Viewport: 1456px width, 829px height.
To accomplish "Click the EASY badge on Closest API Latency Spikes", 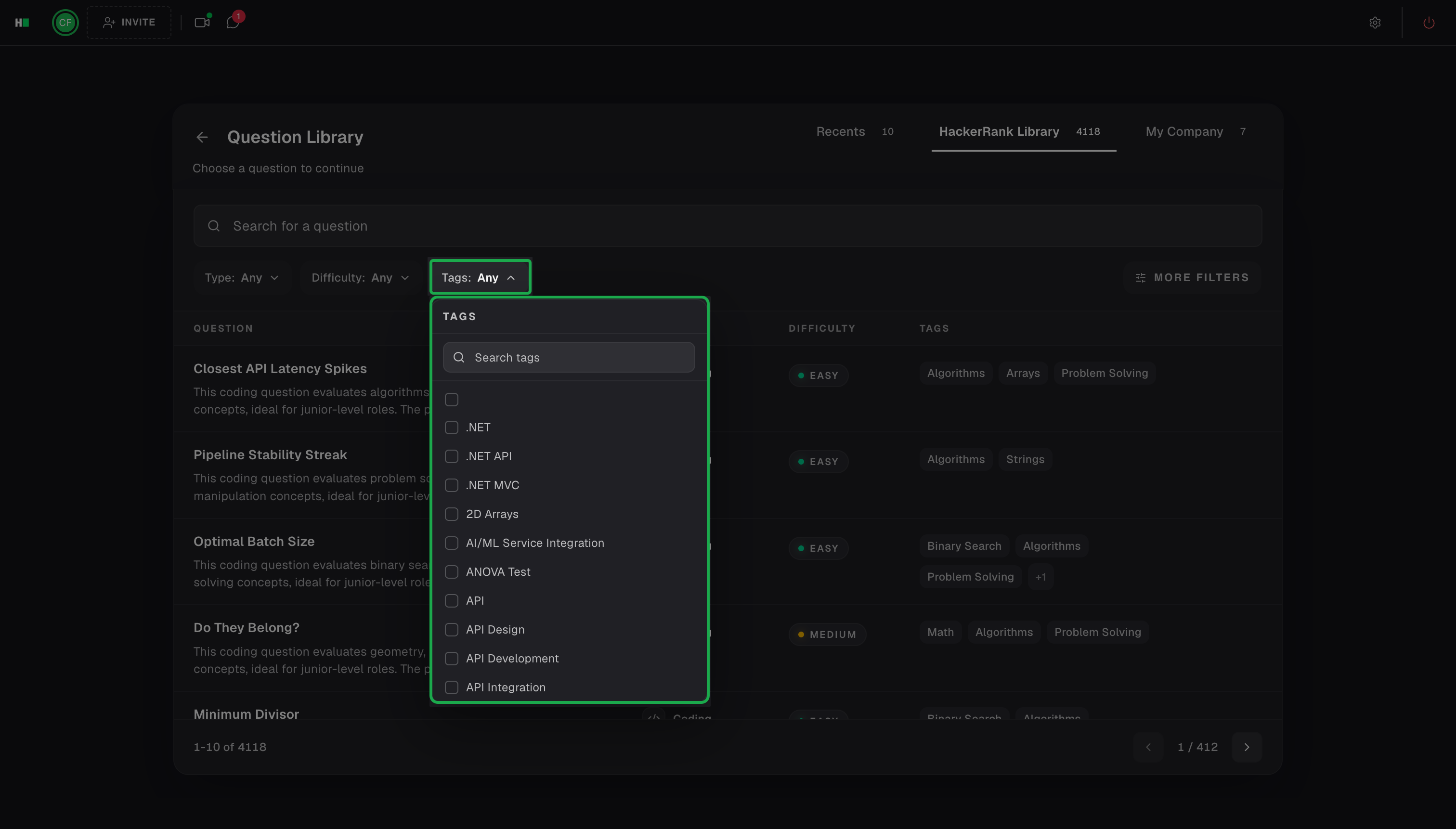I will point(818,376).
